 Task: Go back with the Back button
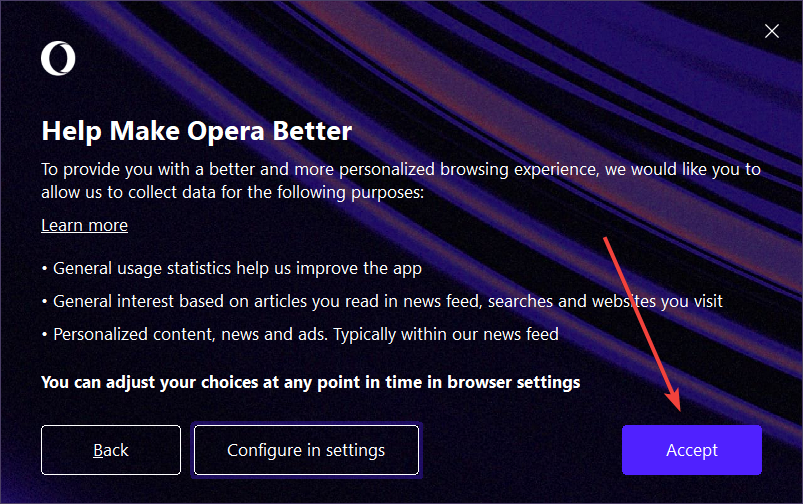pos(111,450)
